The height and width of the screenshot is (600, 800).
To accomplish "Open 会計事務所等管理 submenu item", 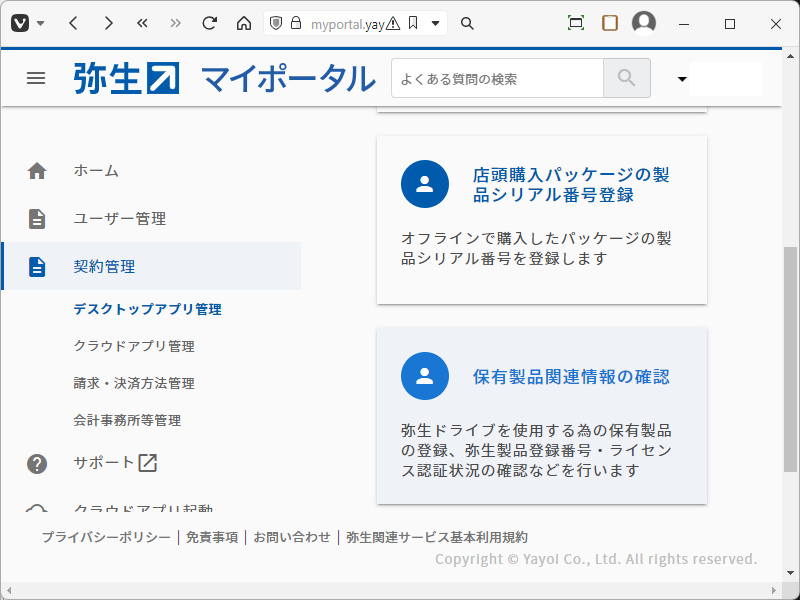I will (x=128, y=420).
